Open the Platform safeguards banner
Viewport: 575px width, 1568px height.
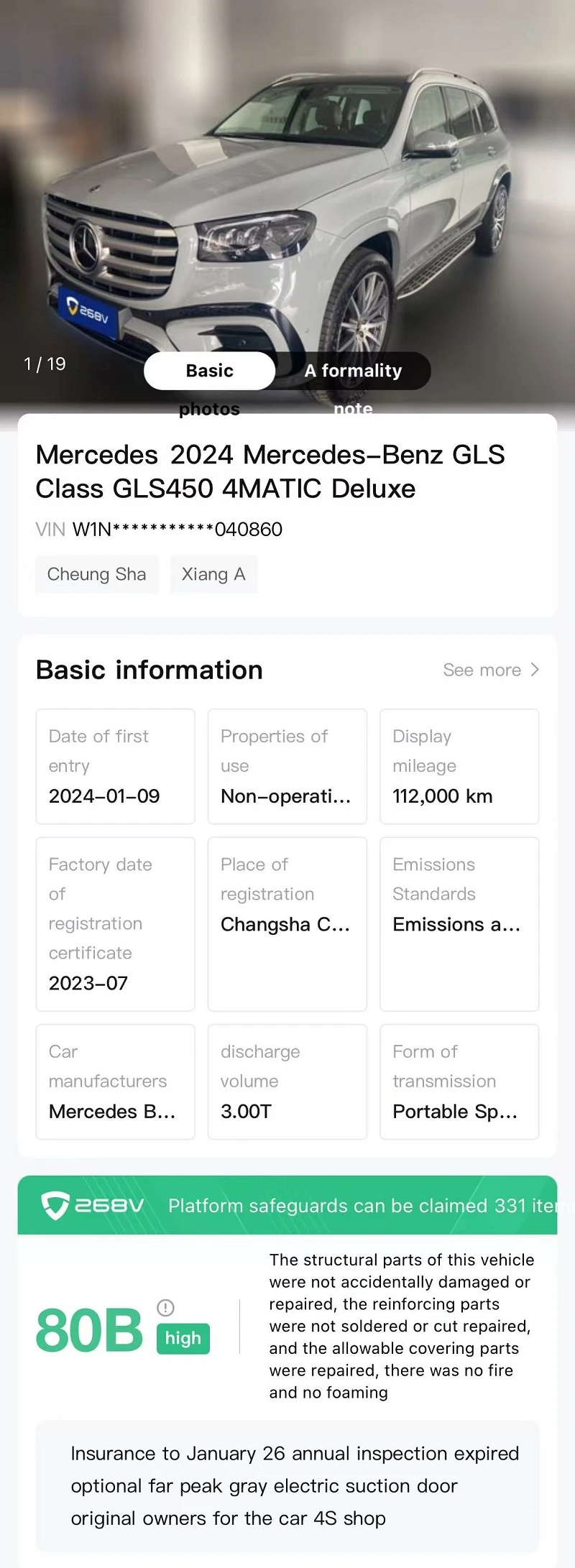(x=287, y=1205)
